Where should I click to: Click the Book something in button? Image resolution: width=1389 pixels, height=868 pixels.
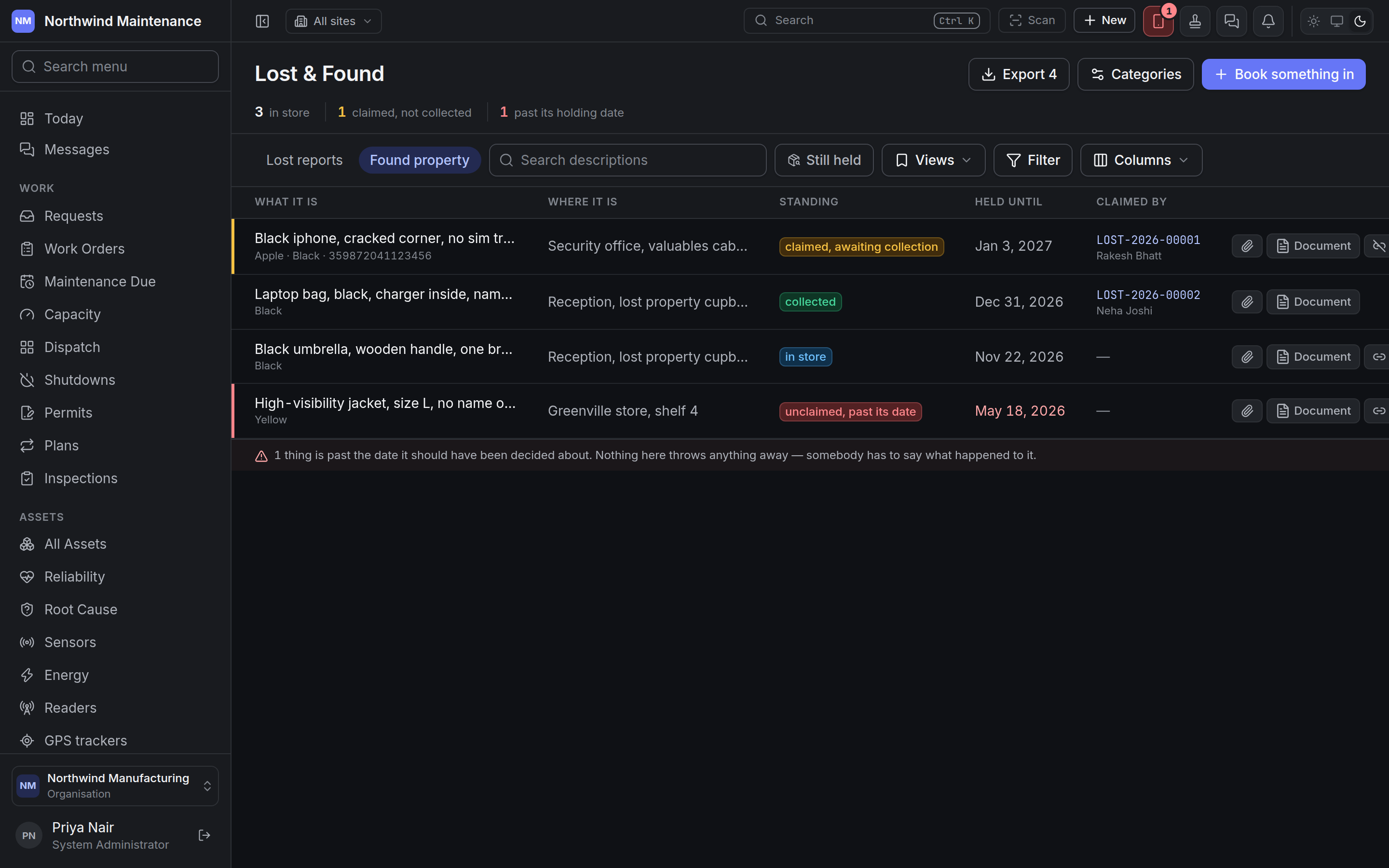[x=1283, y=74]
